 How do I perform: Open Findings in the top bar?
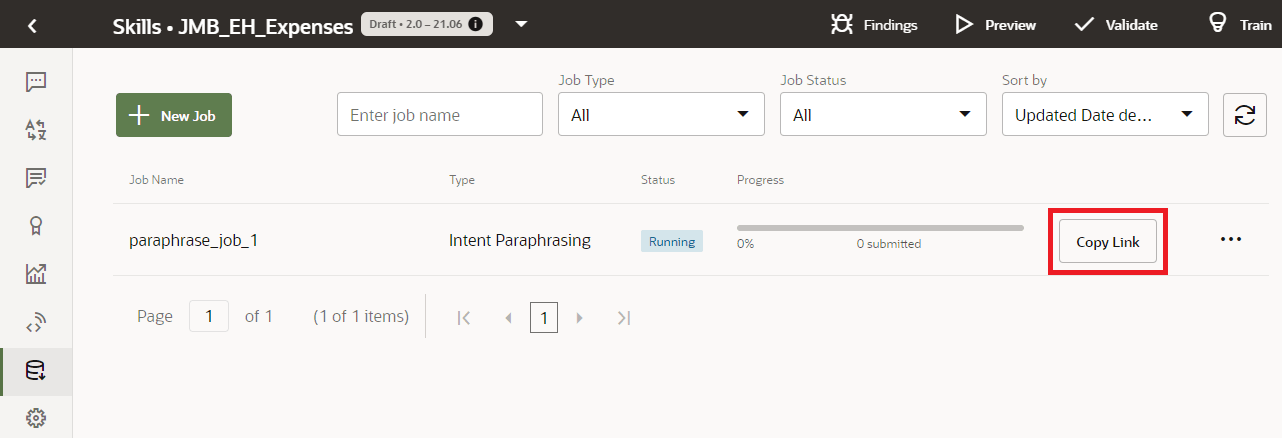pyautogui.click(x=874, y=25)
